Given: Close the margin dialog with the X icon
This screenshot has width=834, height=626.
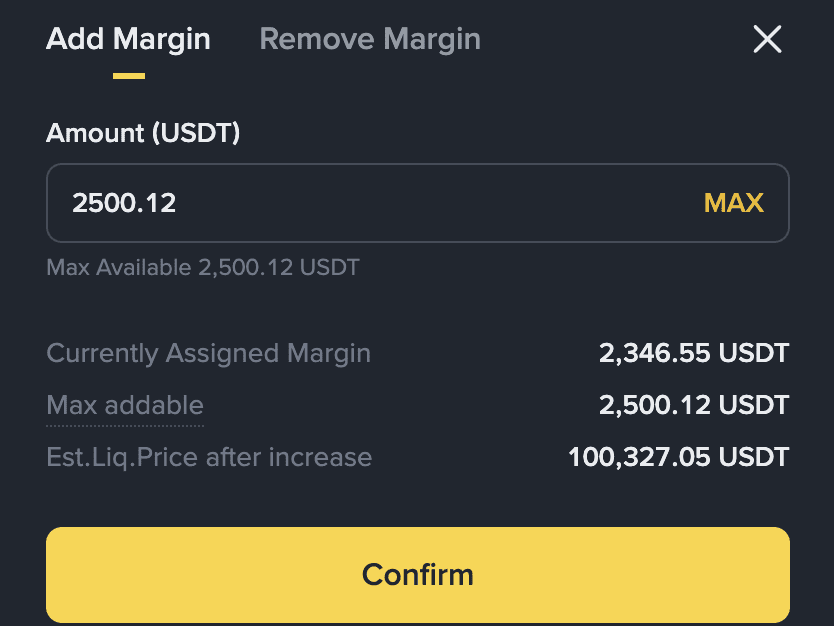Looking at the screenshot, I should pyautogui.click(x=767, y=40).
